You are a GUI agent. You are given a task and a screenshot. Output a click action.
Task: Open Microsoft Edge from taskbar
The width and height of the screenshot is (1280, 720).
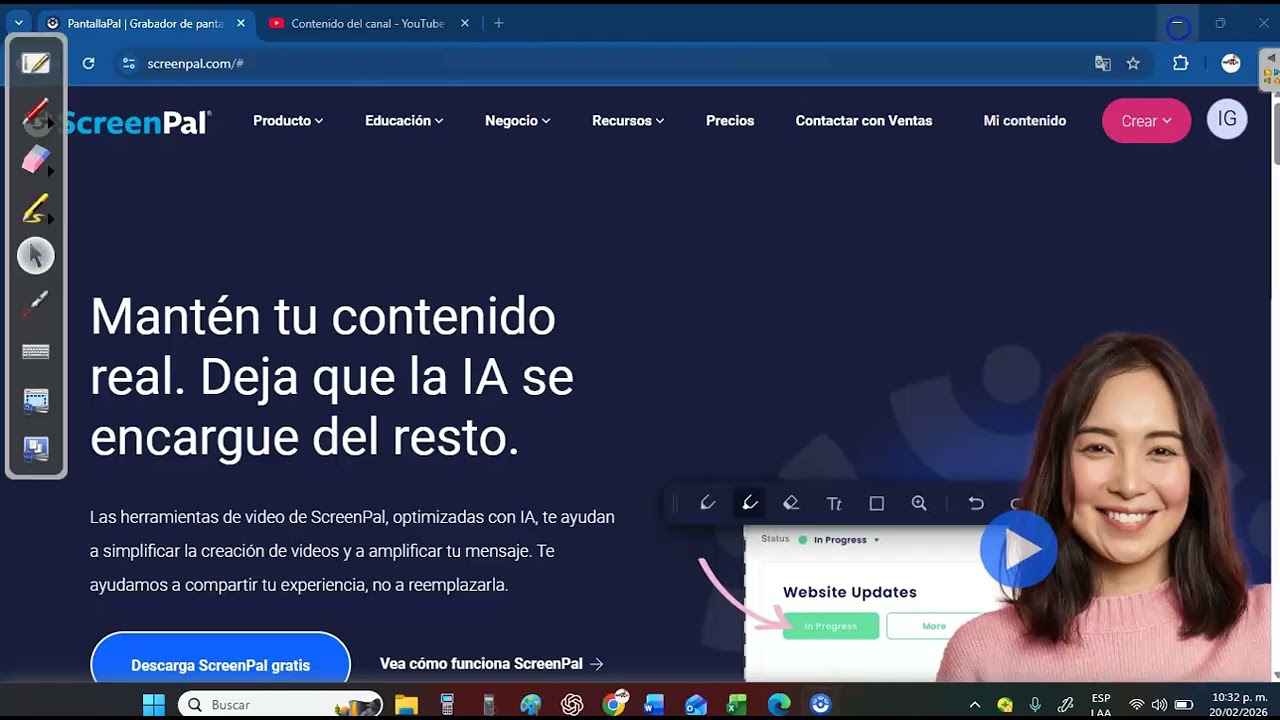pos(779,705)
